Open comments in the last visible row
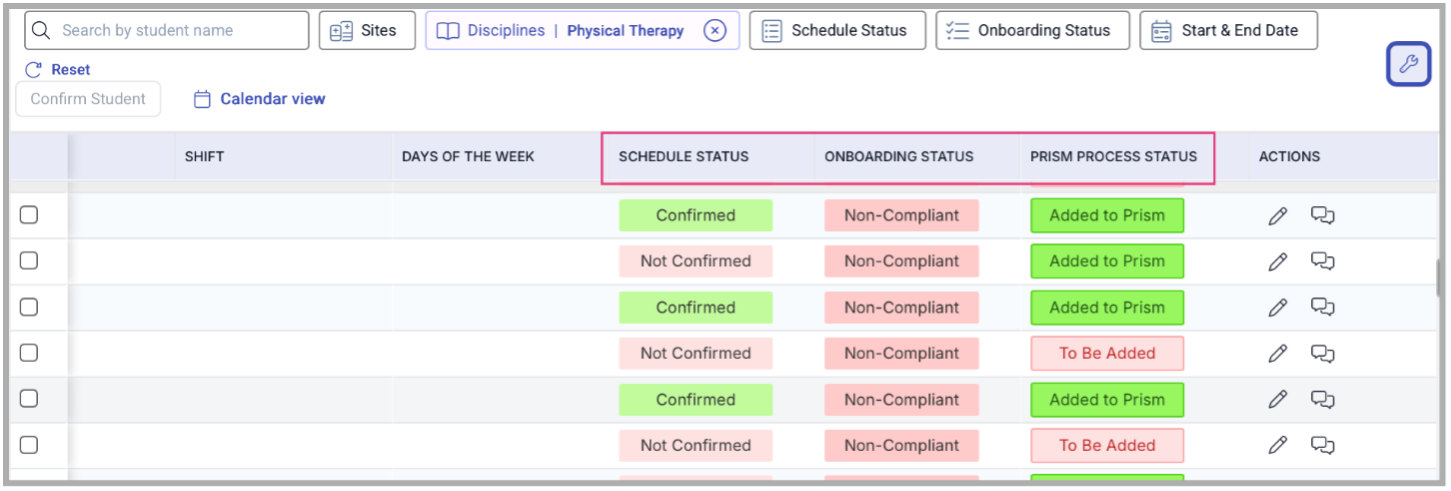The width and height of the screenshot is (1451, 491). (x=1323, y=446)
